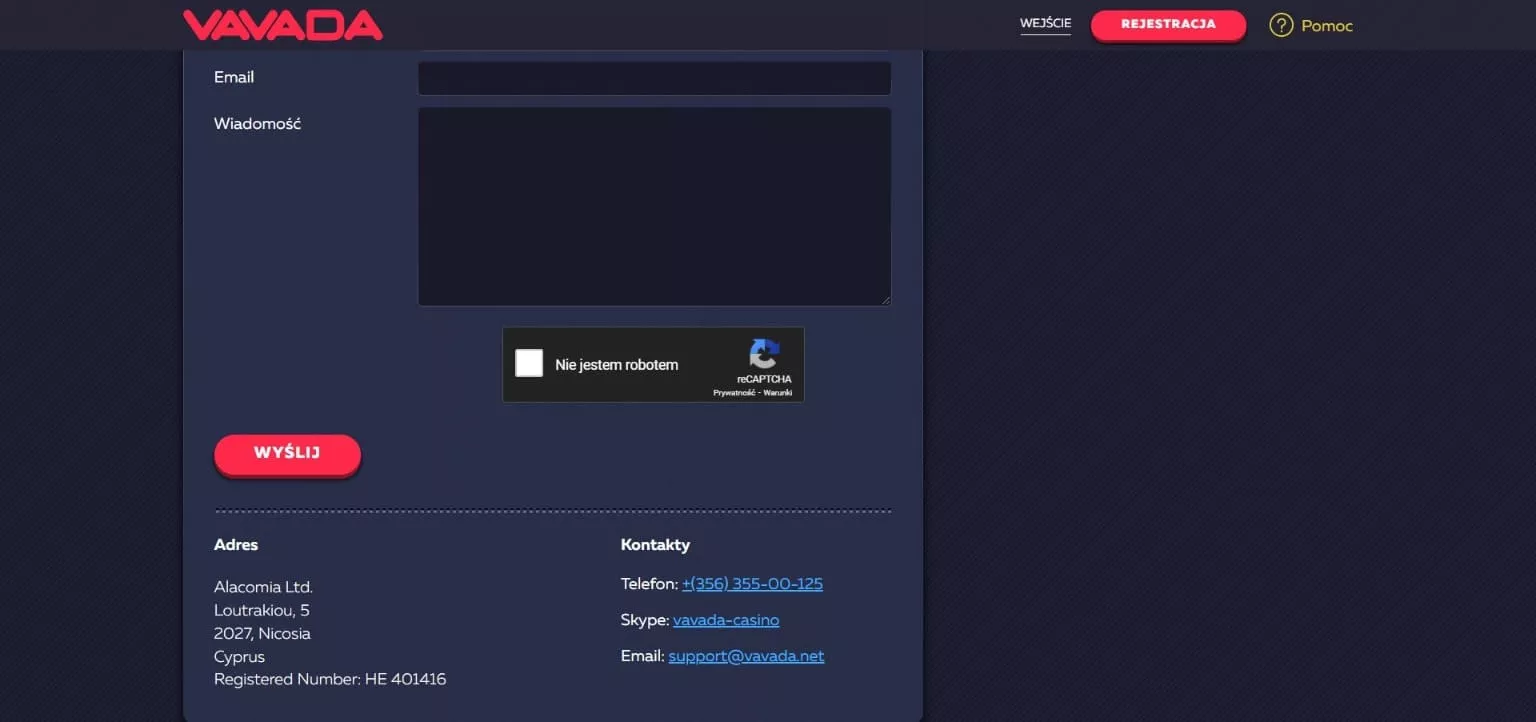
Task: Submit the form with WYŚLIJ
Action: tap(287, 454)
